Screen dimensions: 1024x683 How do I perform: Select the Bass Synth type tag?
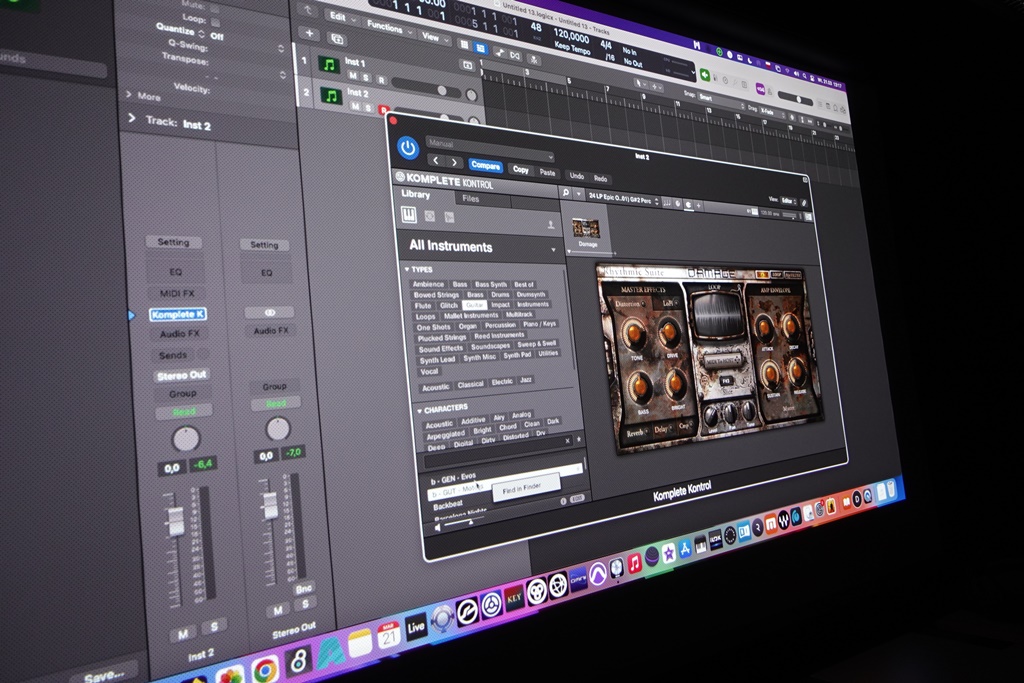pos(490,285)
